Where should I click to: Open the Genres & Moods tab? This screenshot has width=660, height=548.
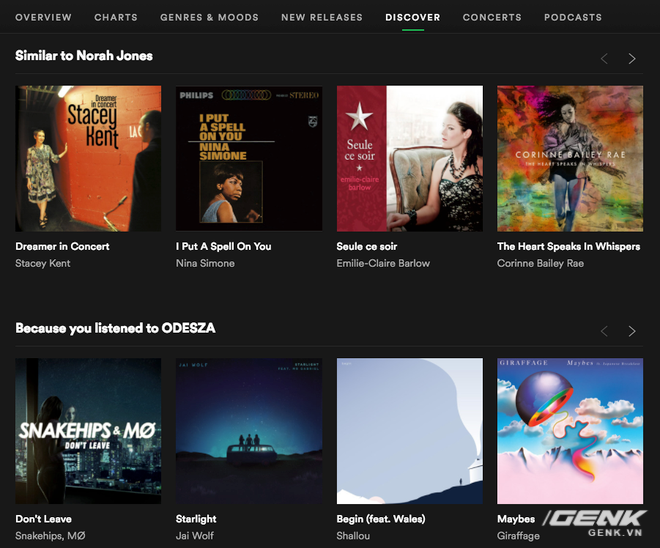(209, 17)
